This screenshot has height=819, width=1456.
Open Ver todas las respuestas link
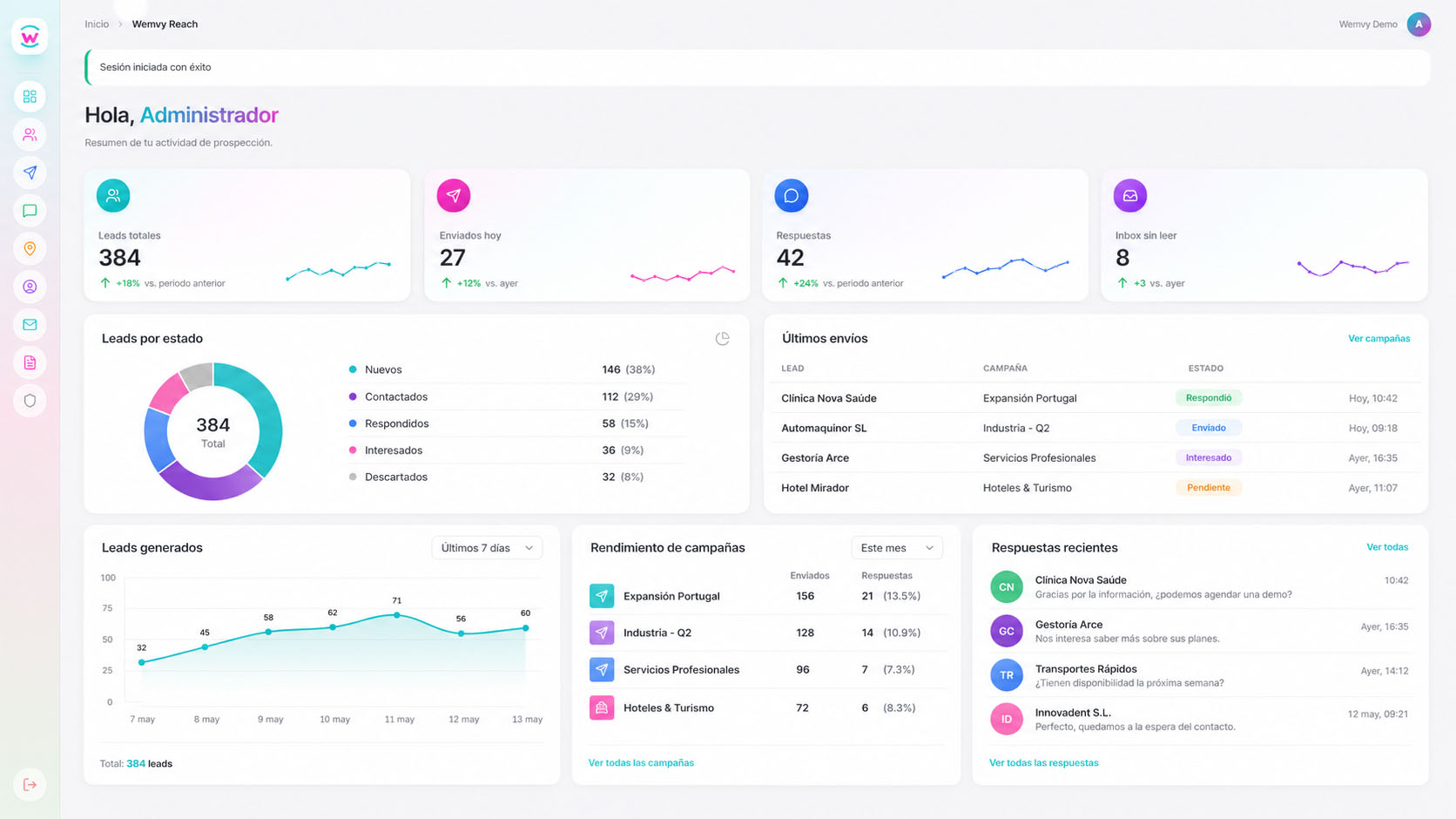(1043, 762)
